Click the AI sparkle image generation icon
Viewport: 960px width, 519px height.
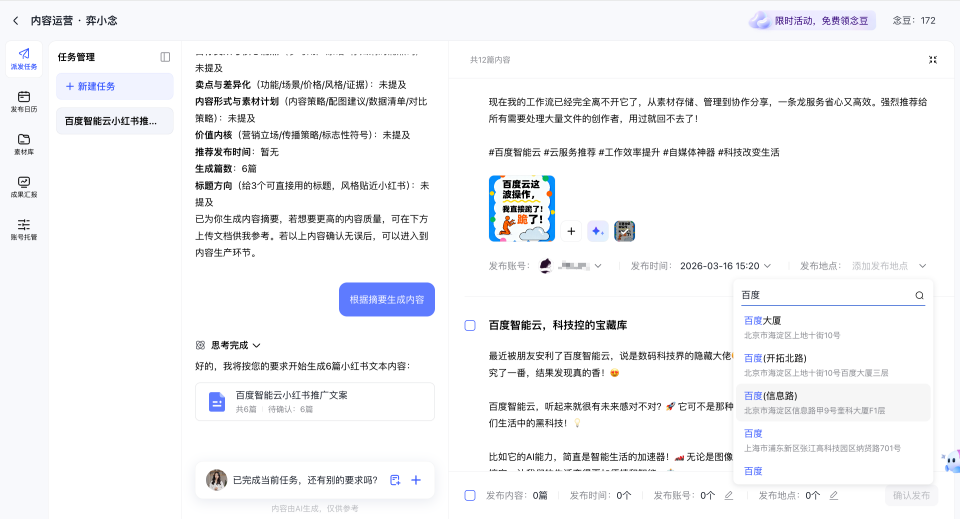click(598, 231)
